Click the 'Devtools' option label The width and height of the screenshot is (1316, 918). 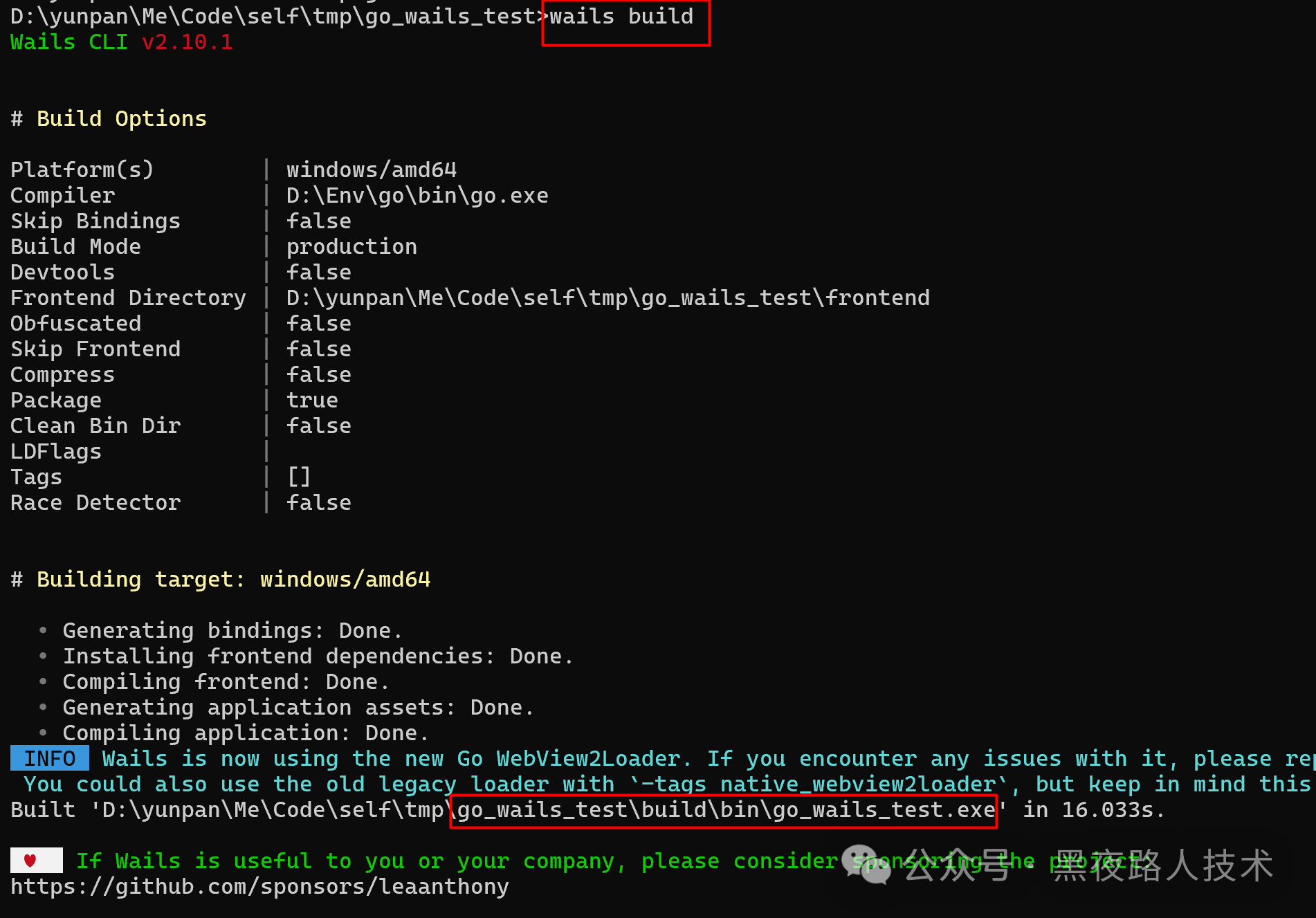click(x=62, y=273)
